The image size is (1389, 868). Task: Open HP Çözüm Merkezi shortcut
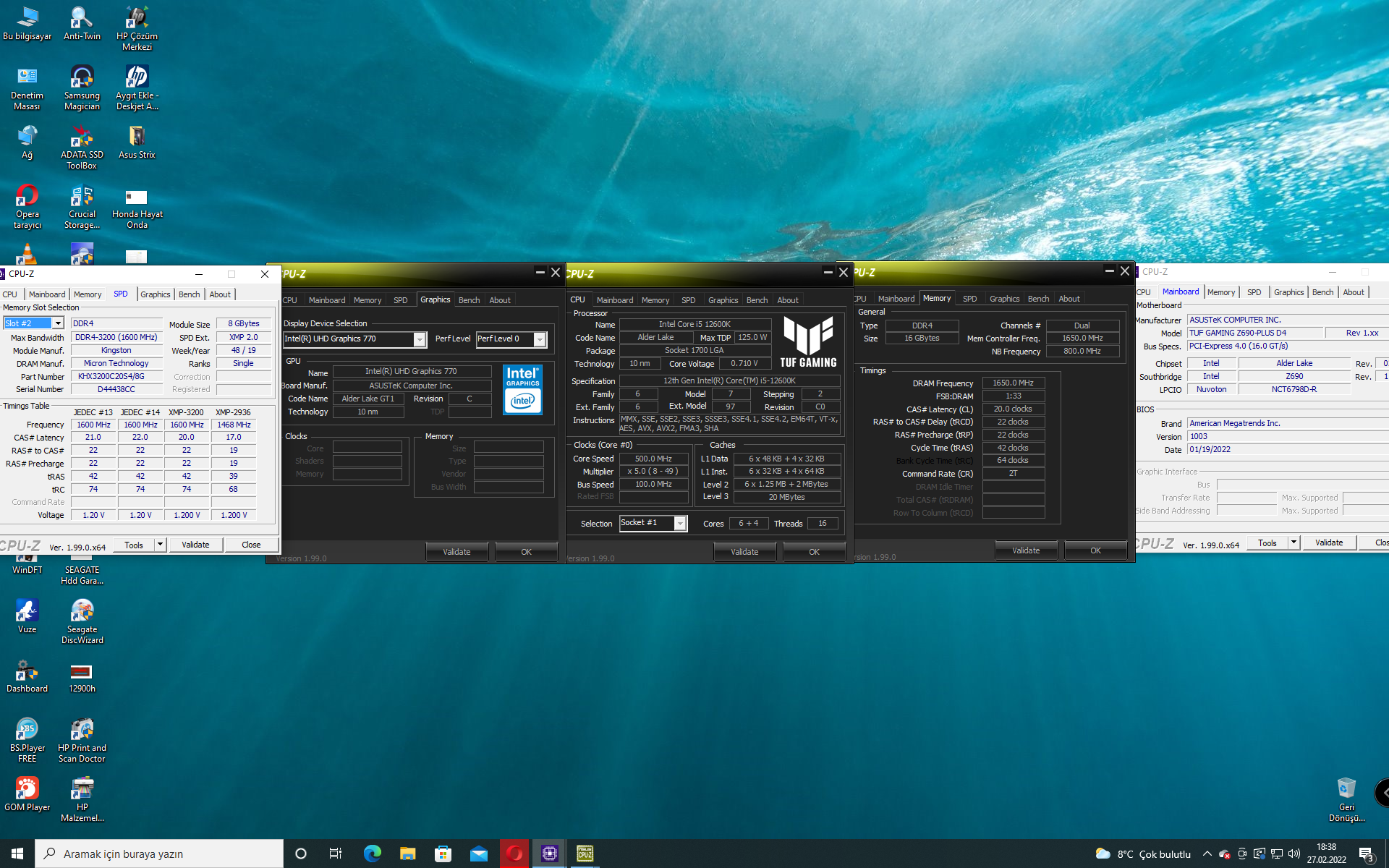(137, 29)
